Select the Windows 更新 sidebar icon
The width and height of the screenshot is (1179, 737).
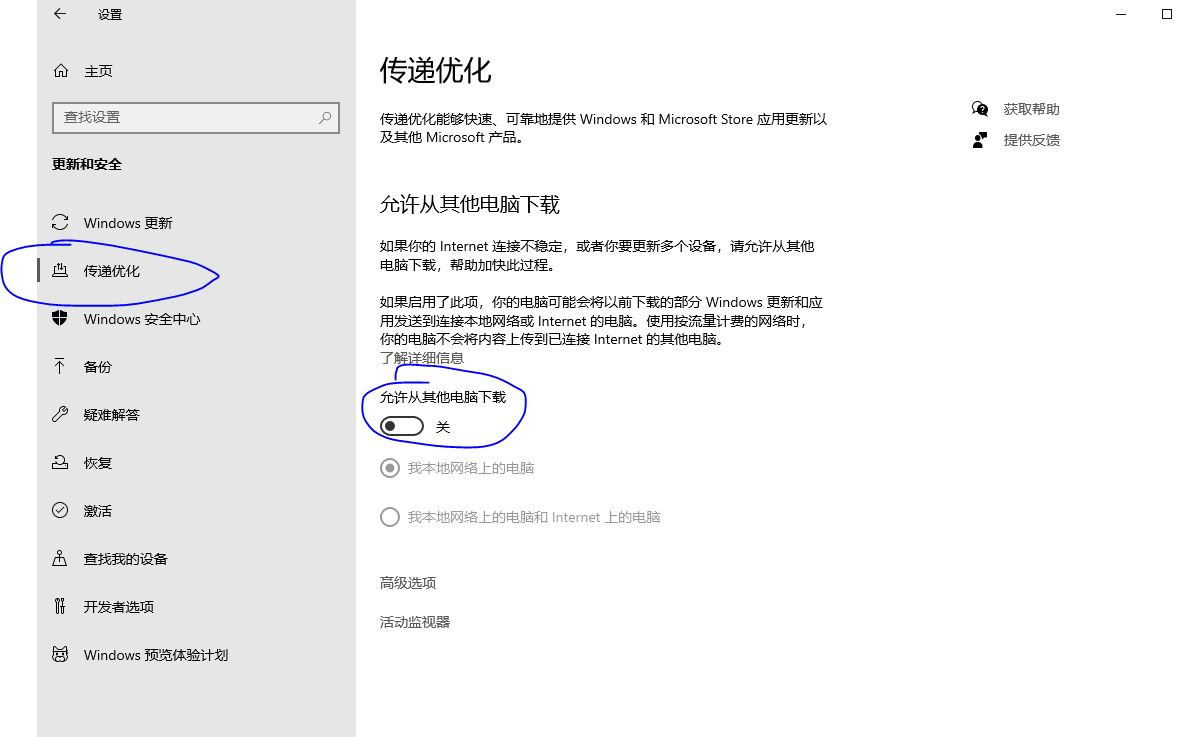[x=61, y=223]
